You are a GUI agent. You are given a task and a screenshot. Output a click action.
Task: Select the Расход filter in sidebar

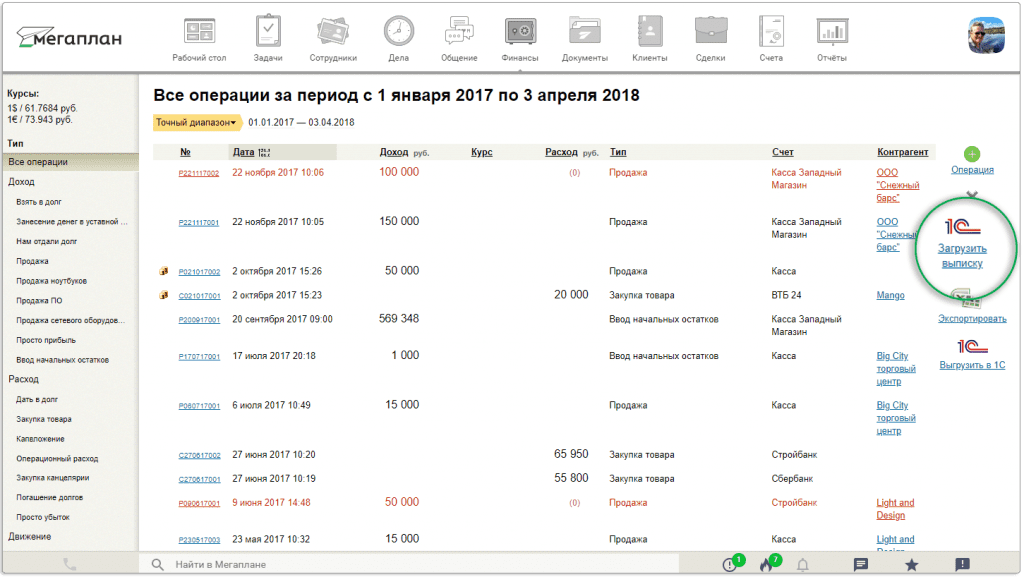click(x=24, y=379)
